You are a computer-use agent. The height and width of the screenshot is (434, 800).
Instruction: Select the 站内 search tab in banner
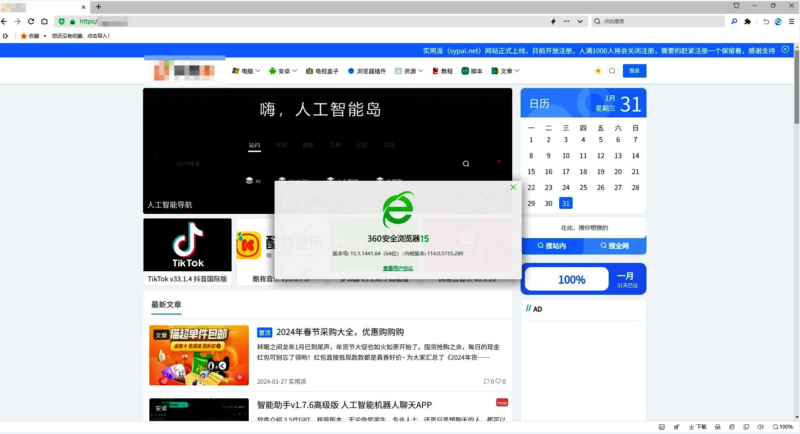point(254,145)
